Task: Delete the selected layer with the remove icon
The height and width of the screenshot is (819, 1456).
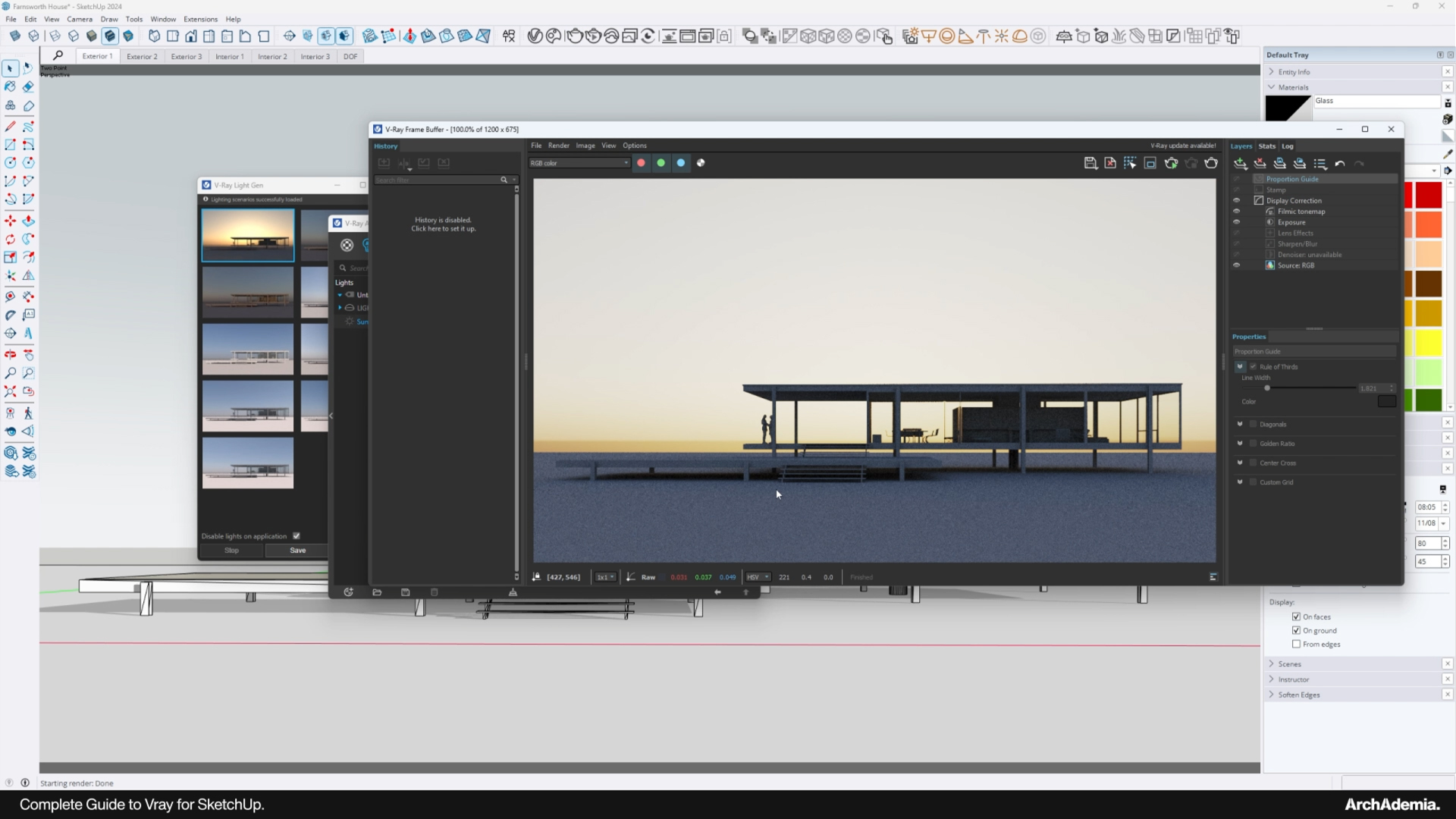Action: (1260, 164)
